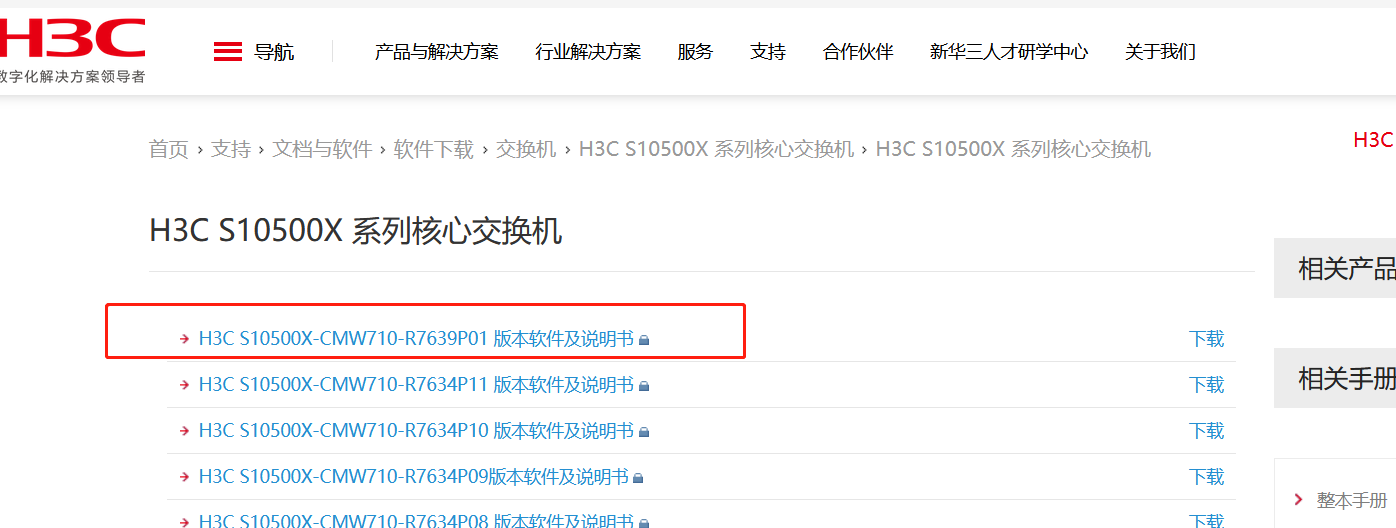Screen dimensions: 1396x528
Task: Open 支持 menu in top navigation
Action: [768, 52]
